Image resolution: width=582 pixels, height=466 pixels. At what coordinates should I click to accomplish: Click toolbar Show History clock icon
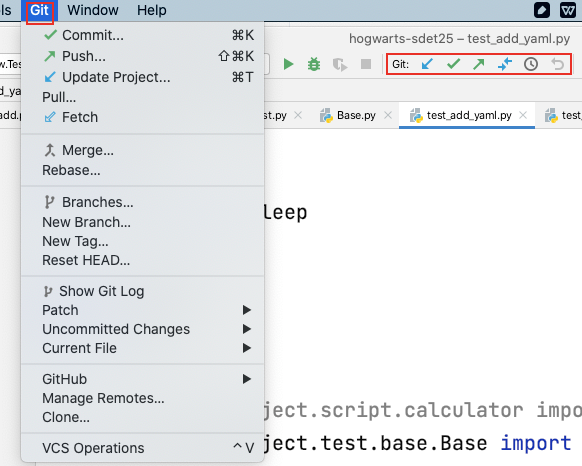click(531, 64)
